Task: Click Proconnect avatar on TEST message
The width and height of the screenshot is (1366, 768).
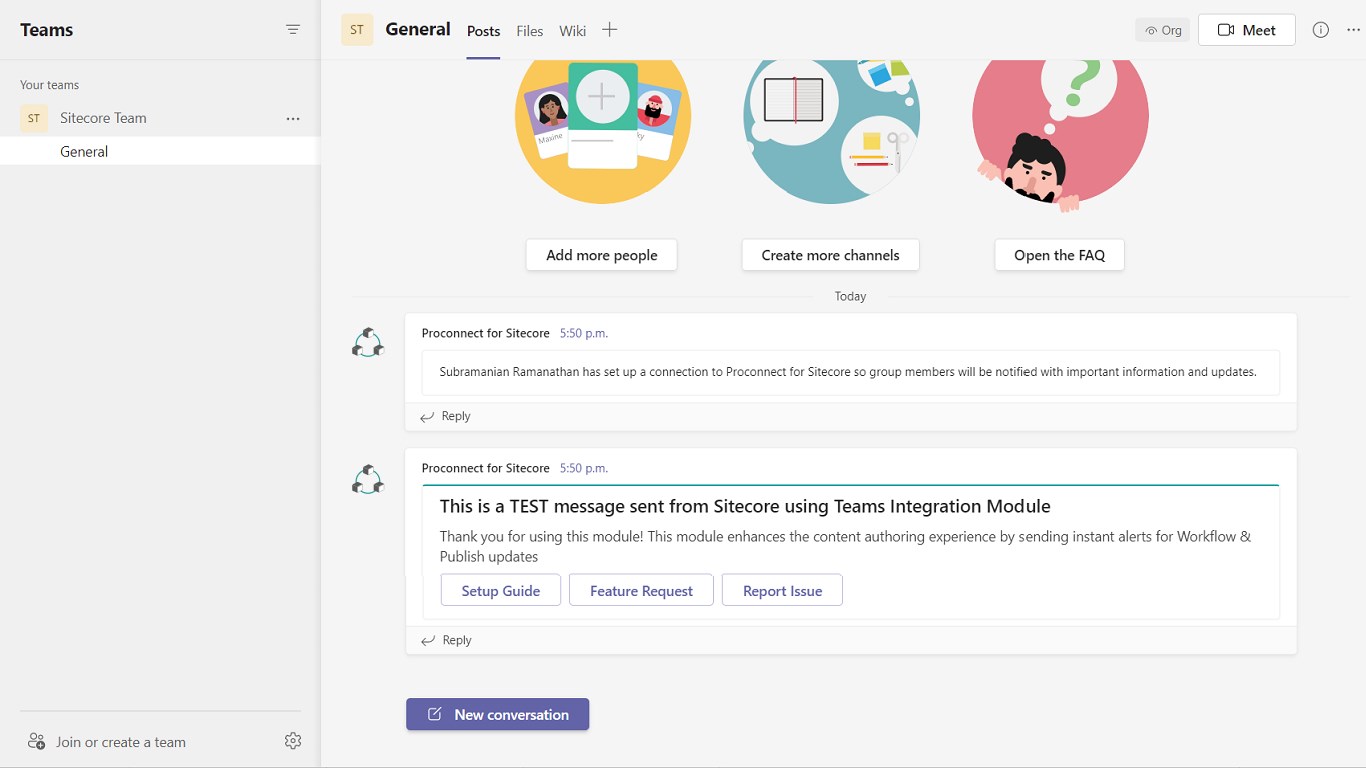Action: point(368,480)
